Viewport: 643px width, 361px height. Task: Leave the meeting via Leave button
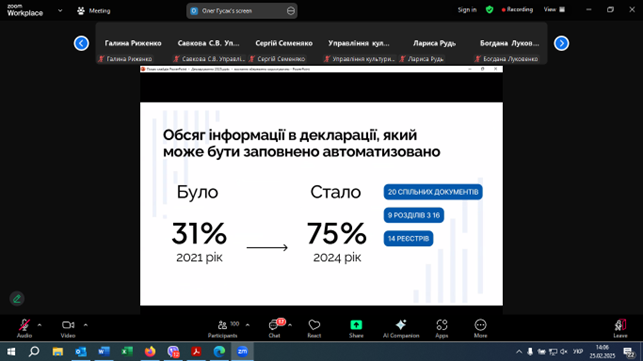coord(620,328)
